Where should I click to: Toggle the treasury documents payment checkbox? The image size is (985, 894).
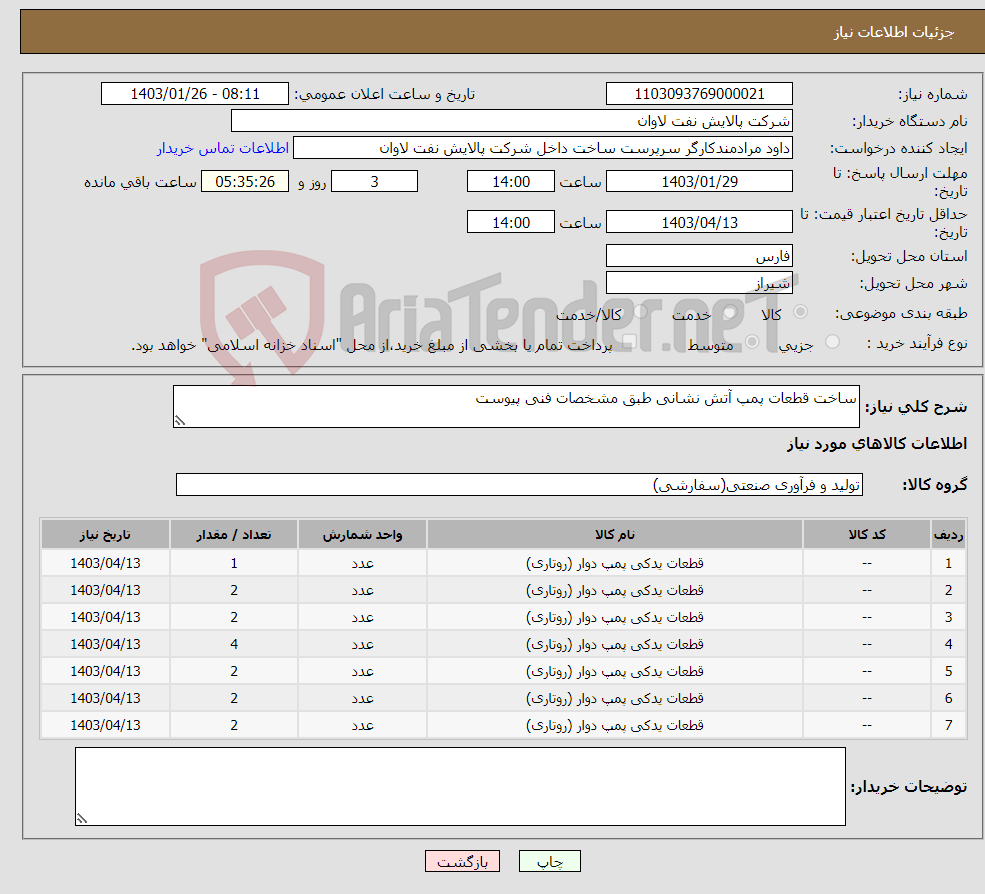629,342
